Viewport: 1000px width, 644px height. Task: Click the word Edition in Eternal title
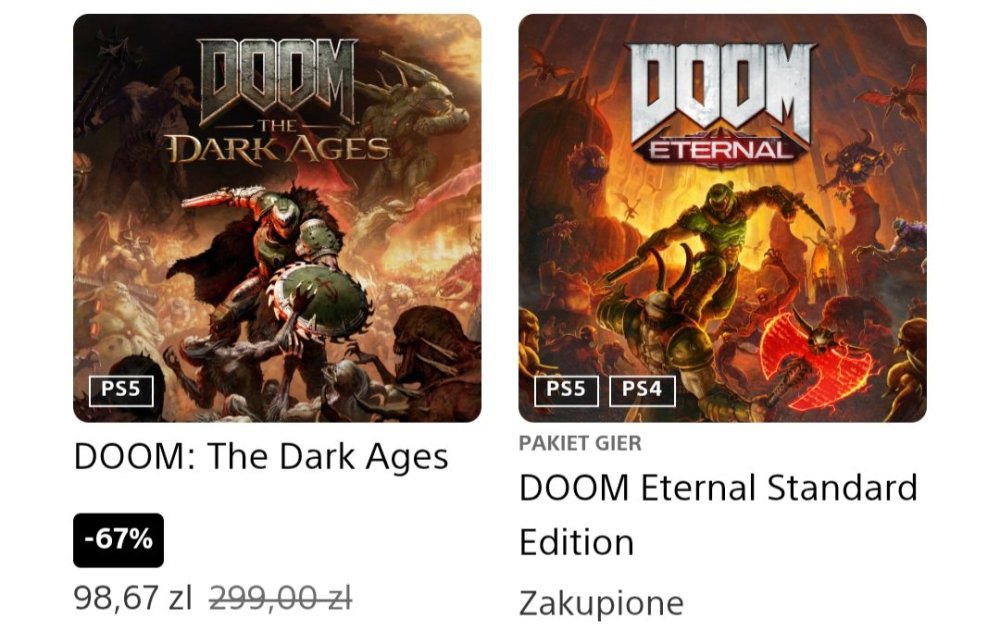click(x=576, y=542)
